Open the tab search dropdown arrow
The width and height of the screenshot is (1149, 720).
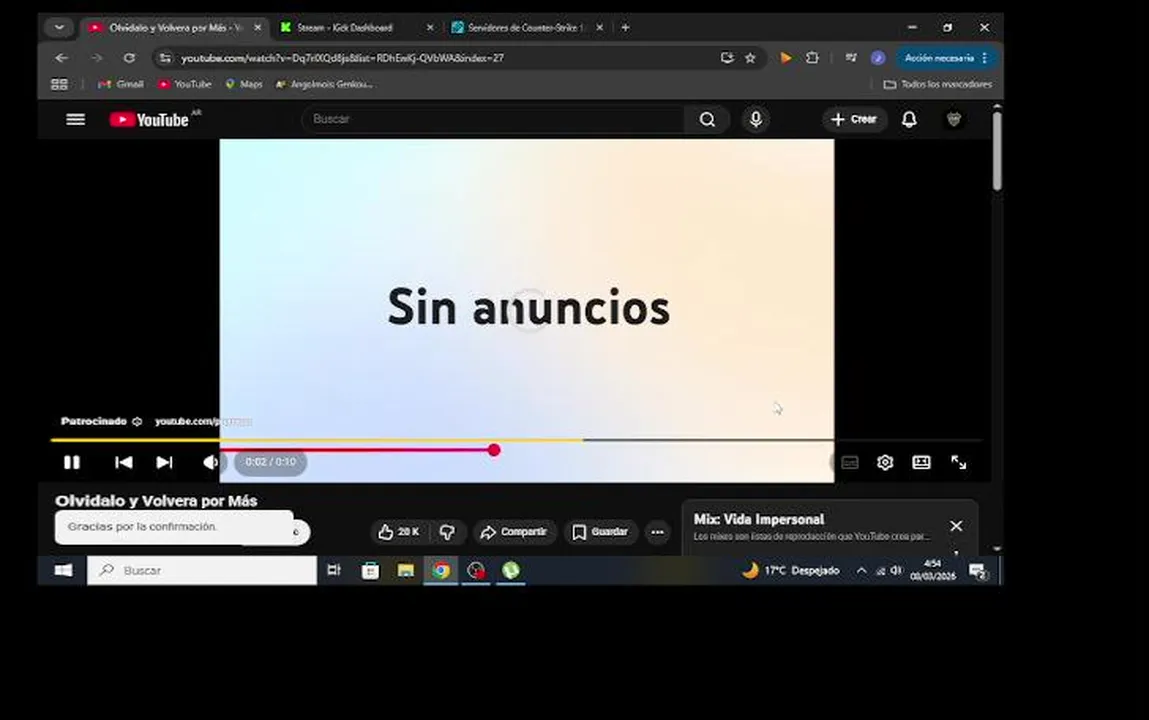(x=59, y=28)
